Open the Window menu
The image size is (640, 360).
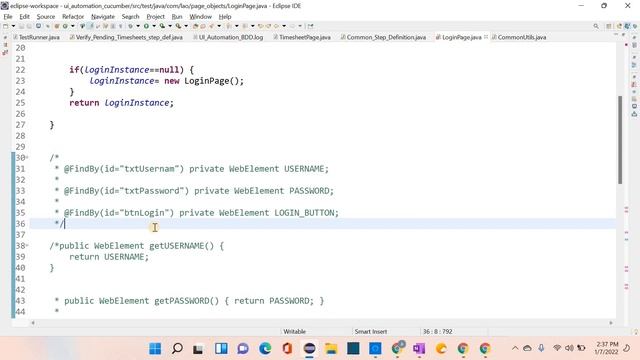pyautogui.click(x=200, y=17)
